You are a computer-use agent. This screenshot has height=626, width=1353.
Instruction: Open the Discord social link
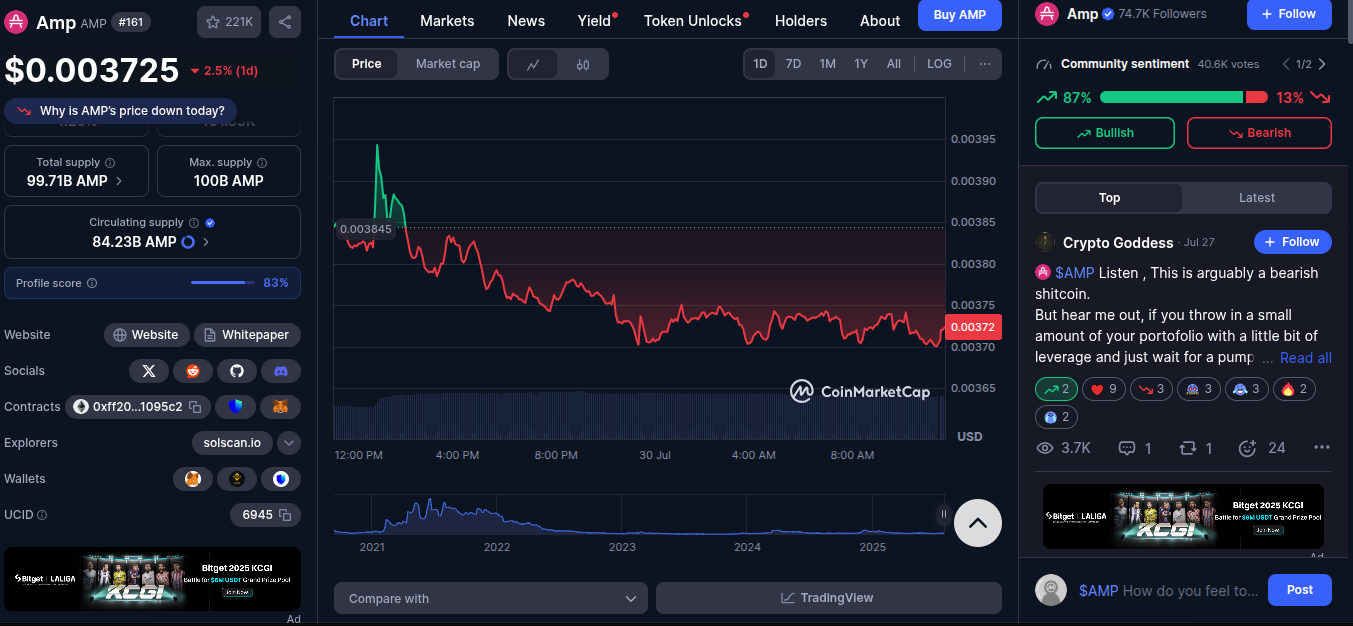point(281,371)
